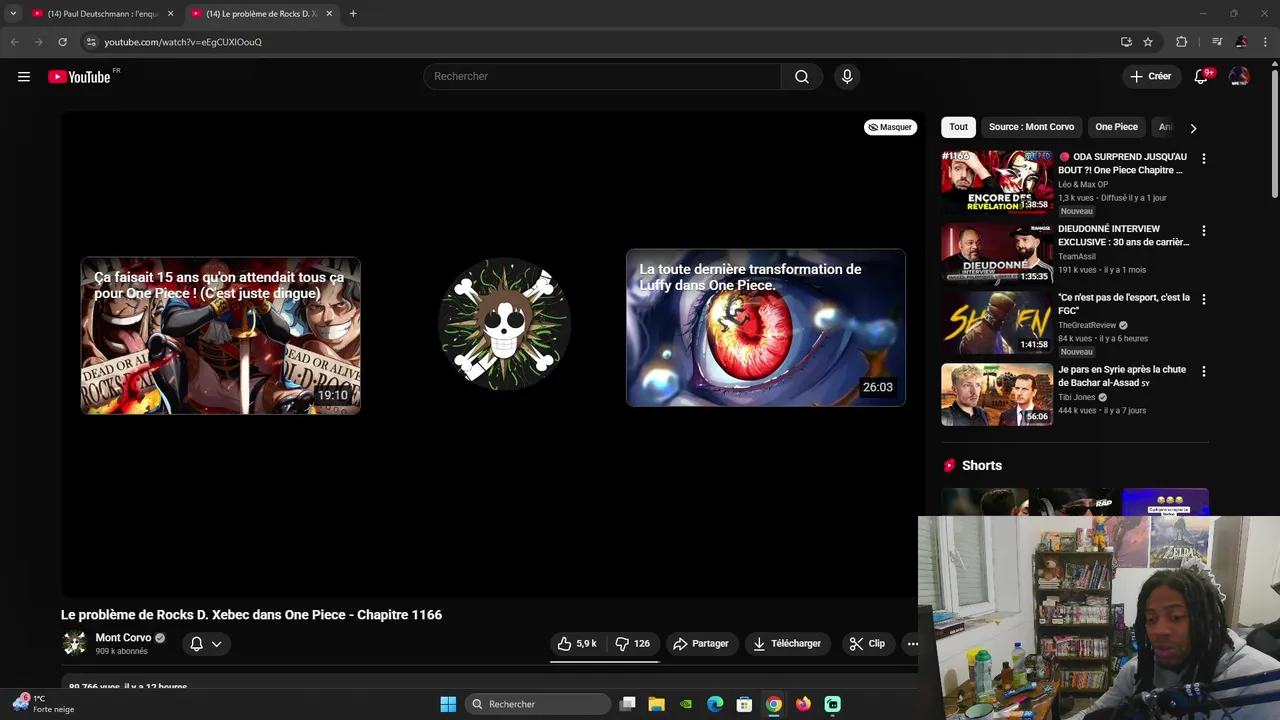The image size is (1280, 720).
Task: Launch Firefox from taskbar
Action: point(803,704)
